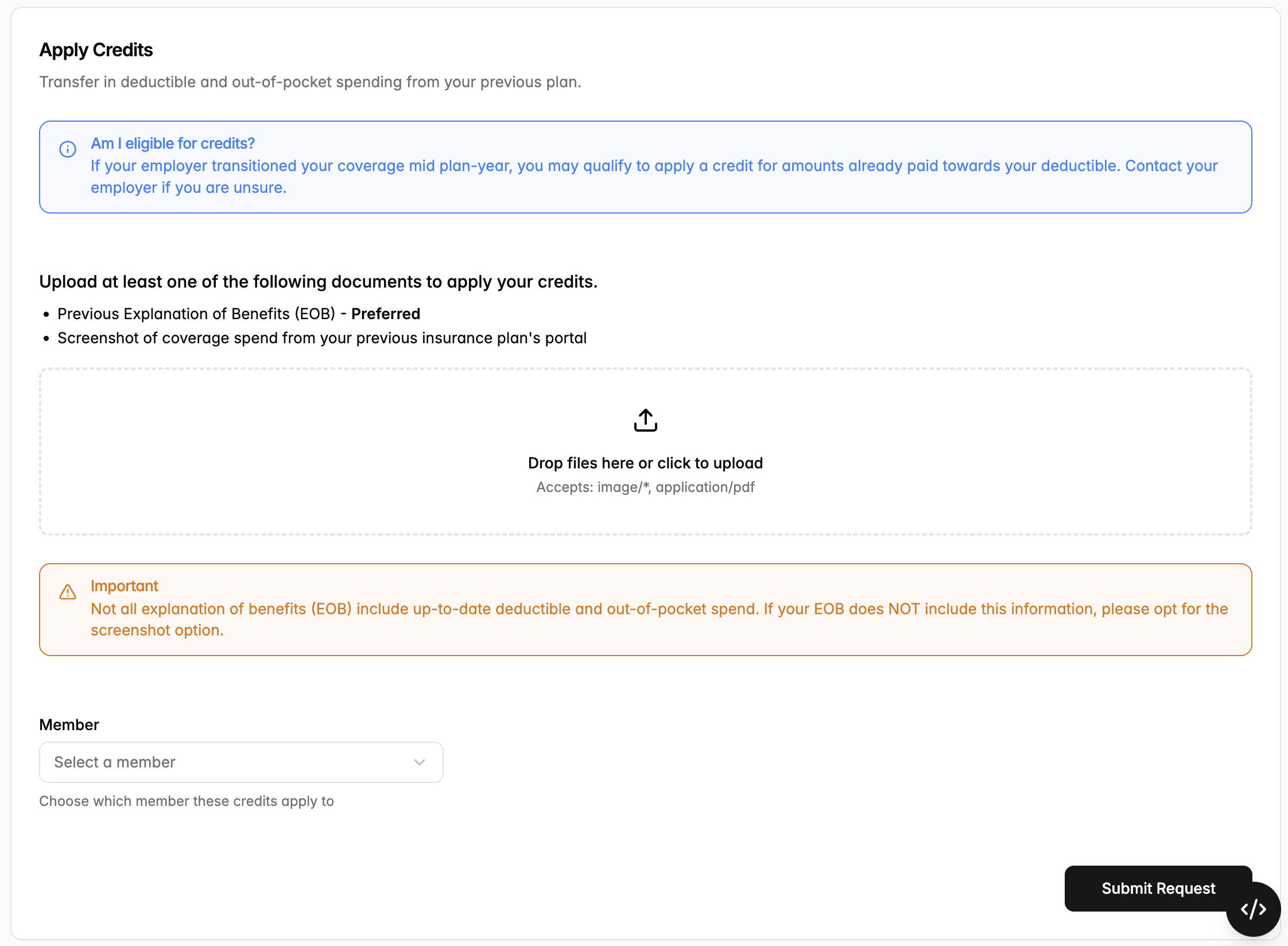
Task: Click the Apply Credits page heading
Action: (x=96, y=50)
